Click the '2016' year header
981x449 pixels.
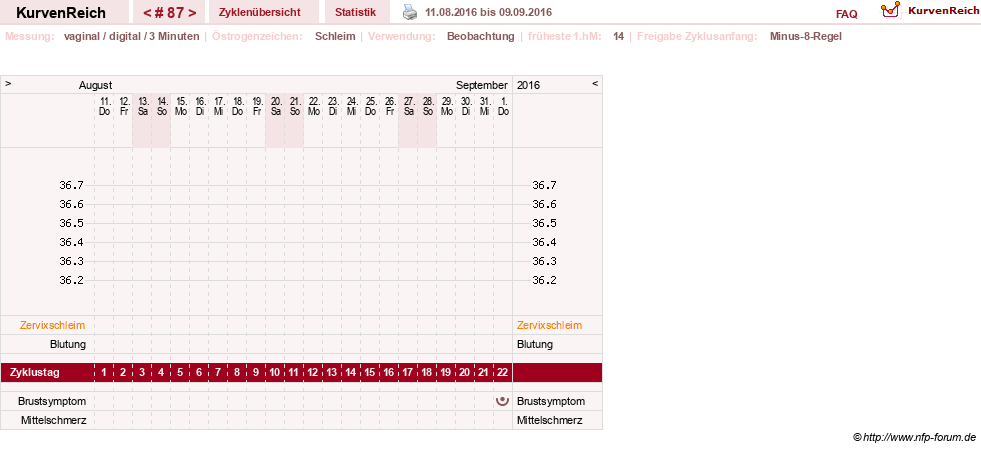pos(529,85)
